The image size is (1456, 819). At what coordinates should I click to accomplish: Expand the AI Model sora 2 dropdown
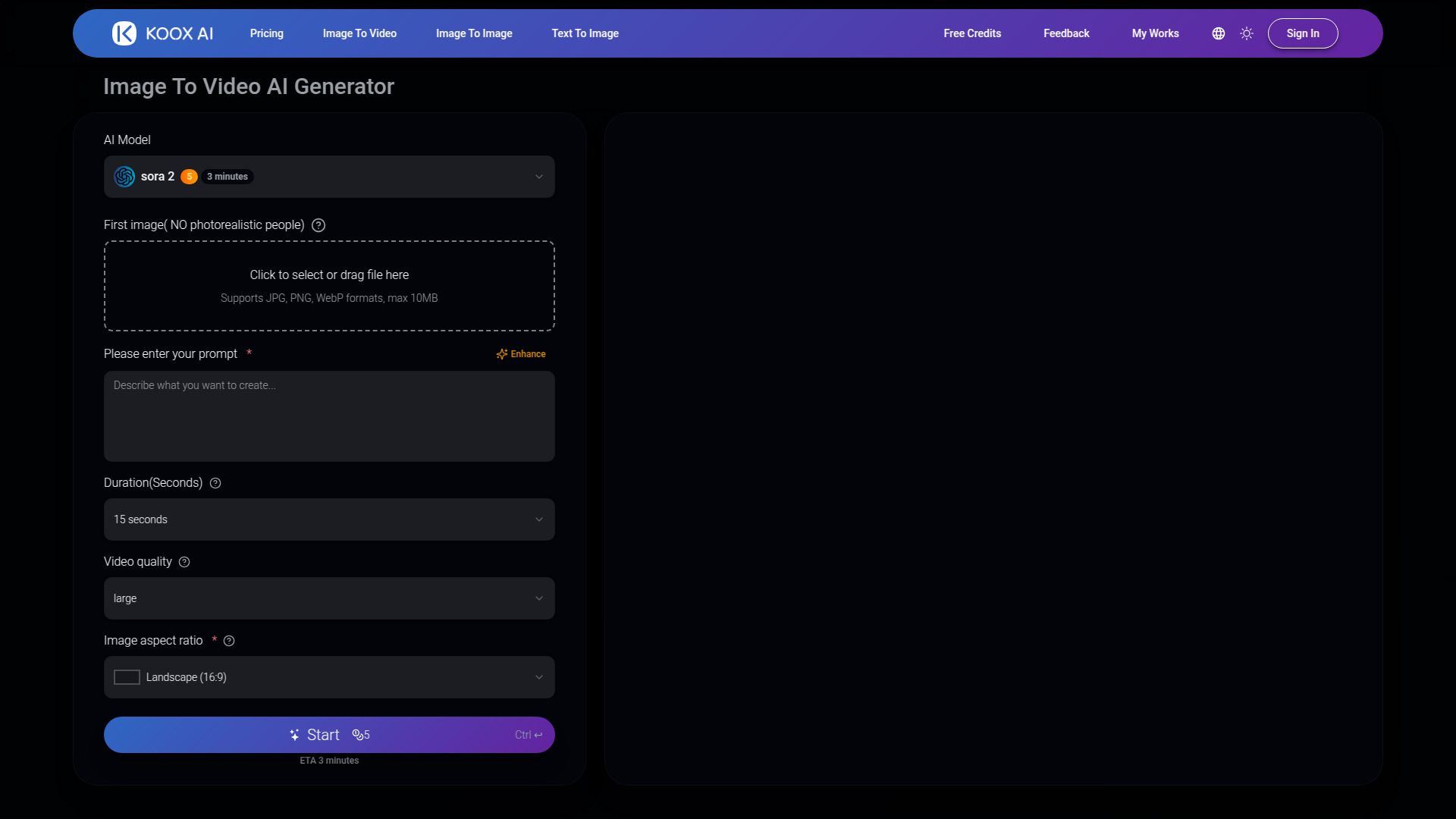538,177
